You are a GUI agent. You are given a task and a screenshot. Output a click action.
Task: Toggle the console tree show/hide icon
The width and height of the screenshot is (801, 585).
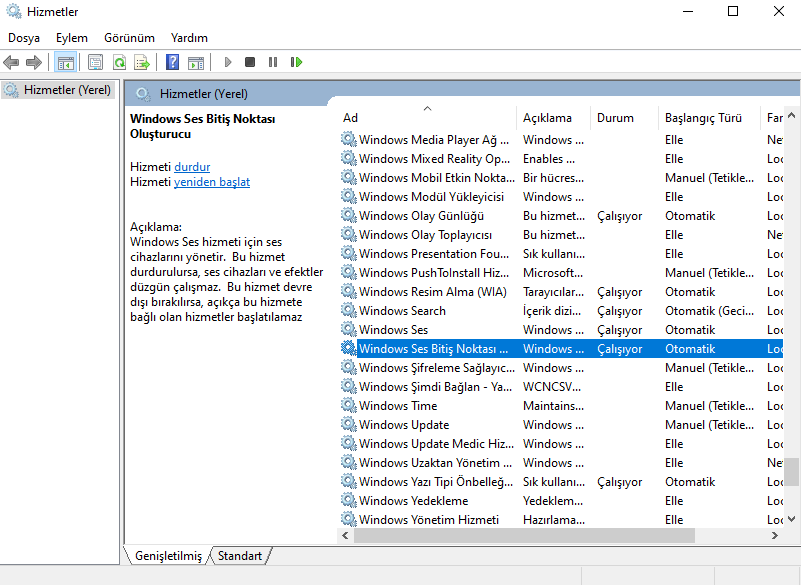[x=65, y=62]
